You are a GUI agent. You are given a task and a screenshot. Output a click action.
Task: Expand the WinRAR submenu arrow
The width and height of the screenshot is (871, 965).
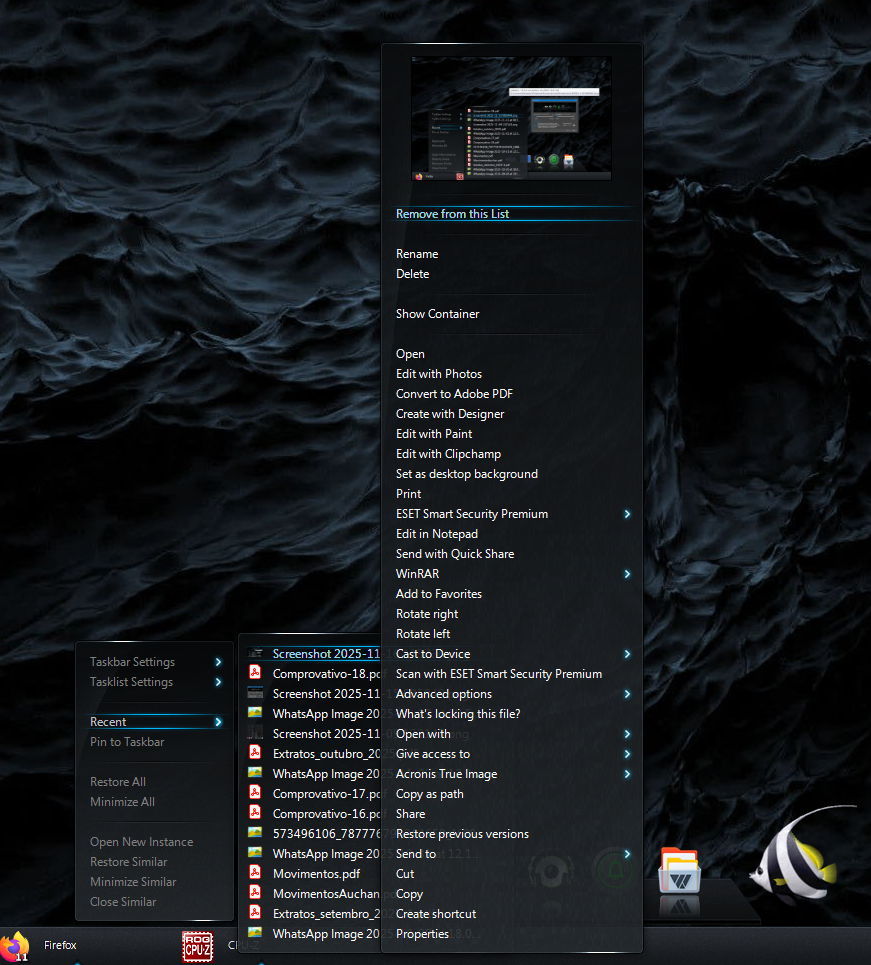[627, 574]
